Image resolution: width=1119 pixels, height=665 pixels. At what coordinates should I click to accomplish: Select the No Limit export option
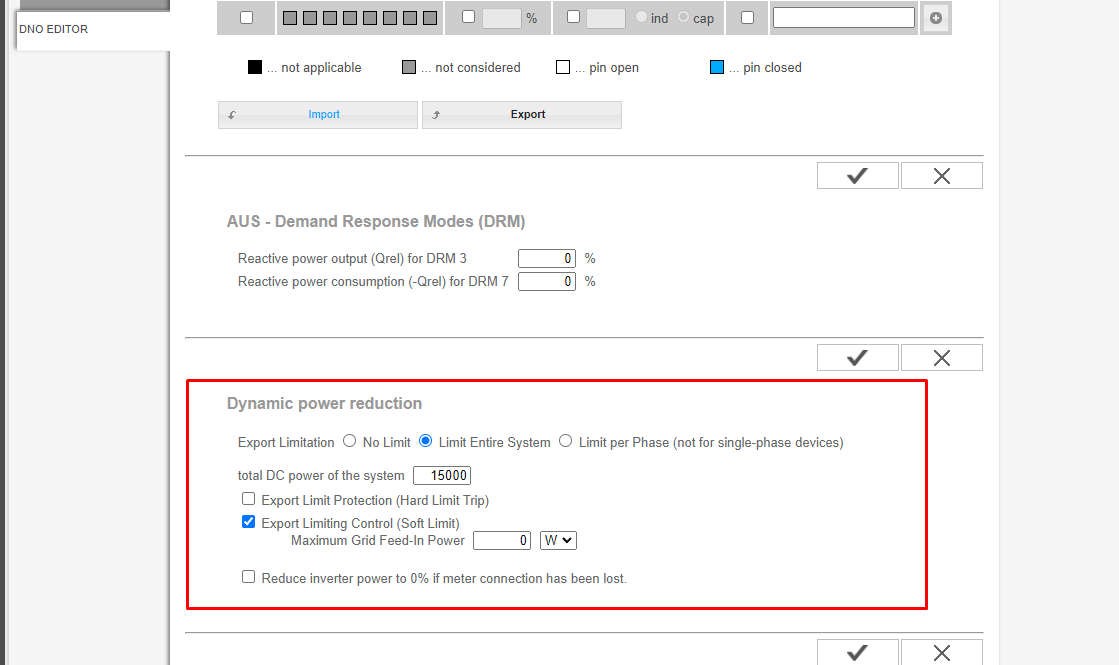pos(349,441)
